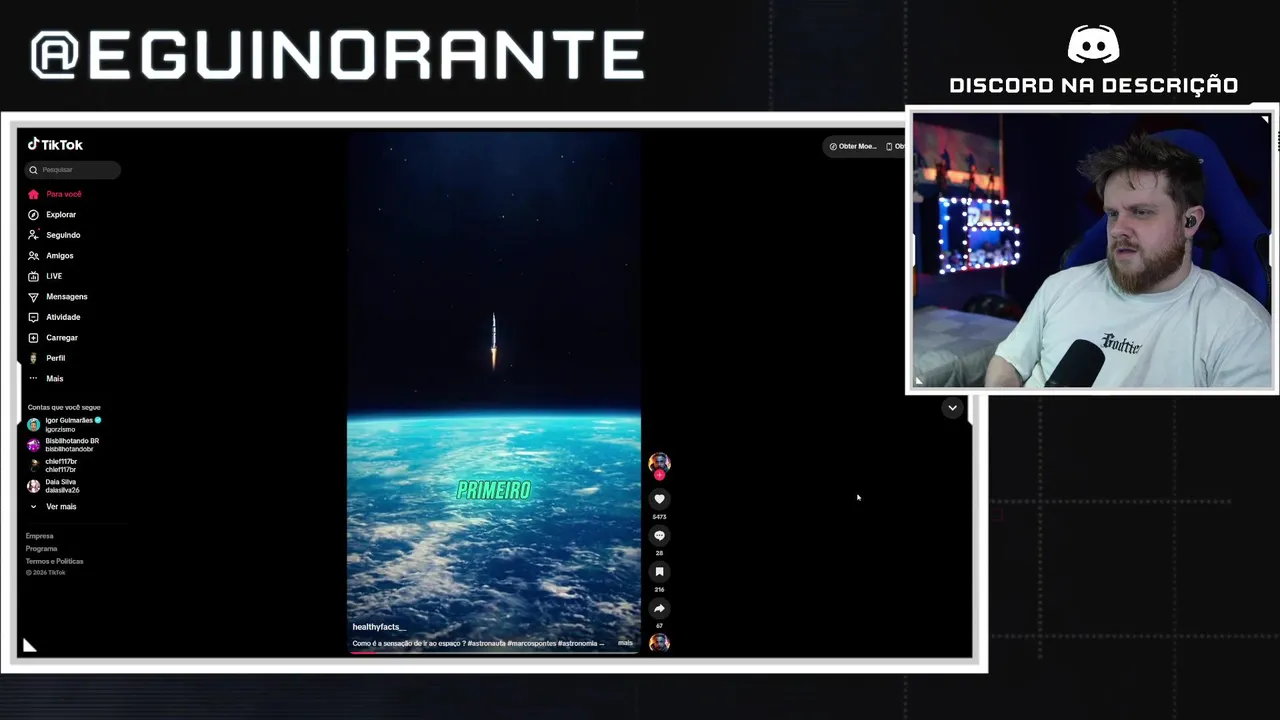Open chief117br followed account
Screen dimensions: 1280x720
pos(52,466)
